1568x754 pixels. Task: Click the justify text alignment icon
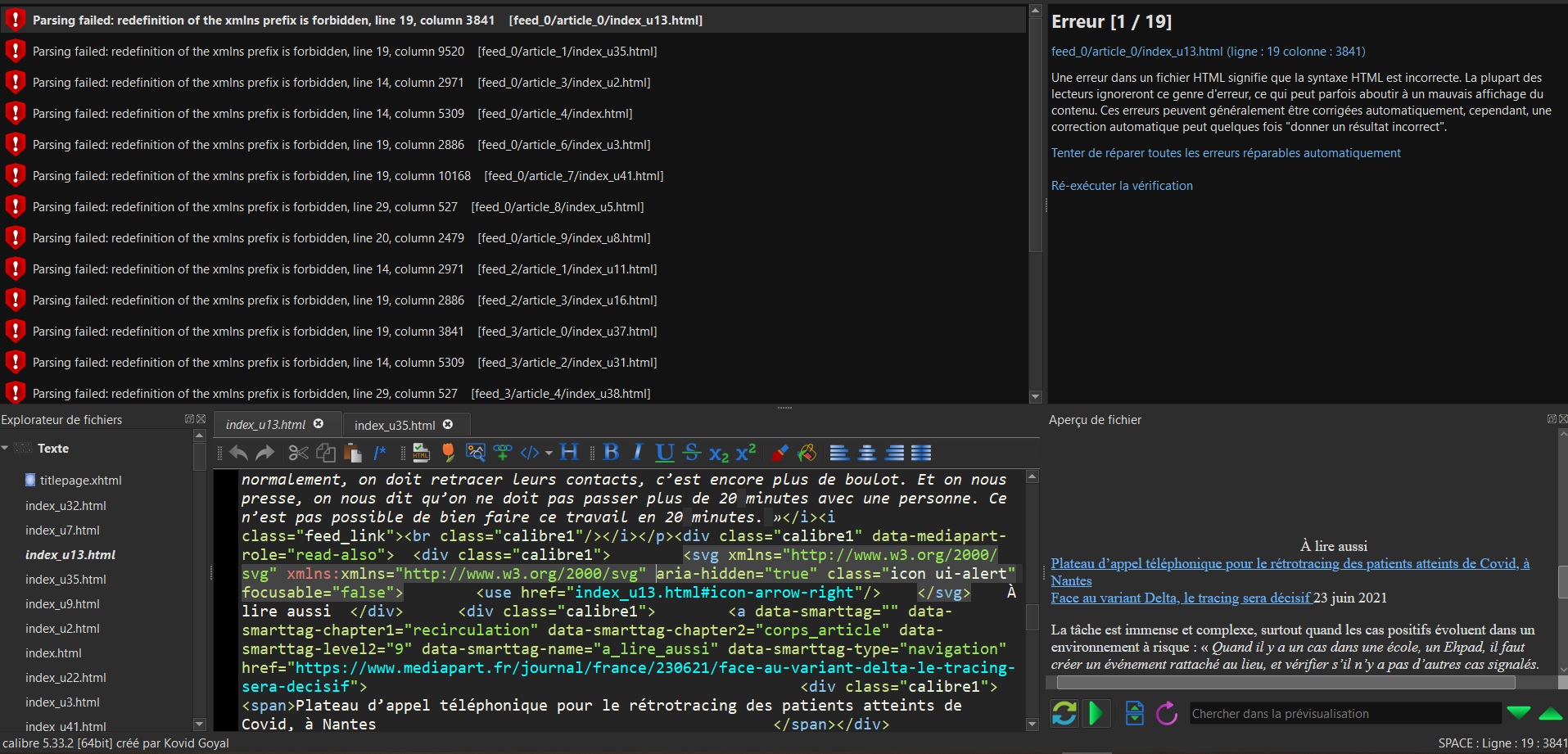921,453
